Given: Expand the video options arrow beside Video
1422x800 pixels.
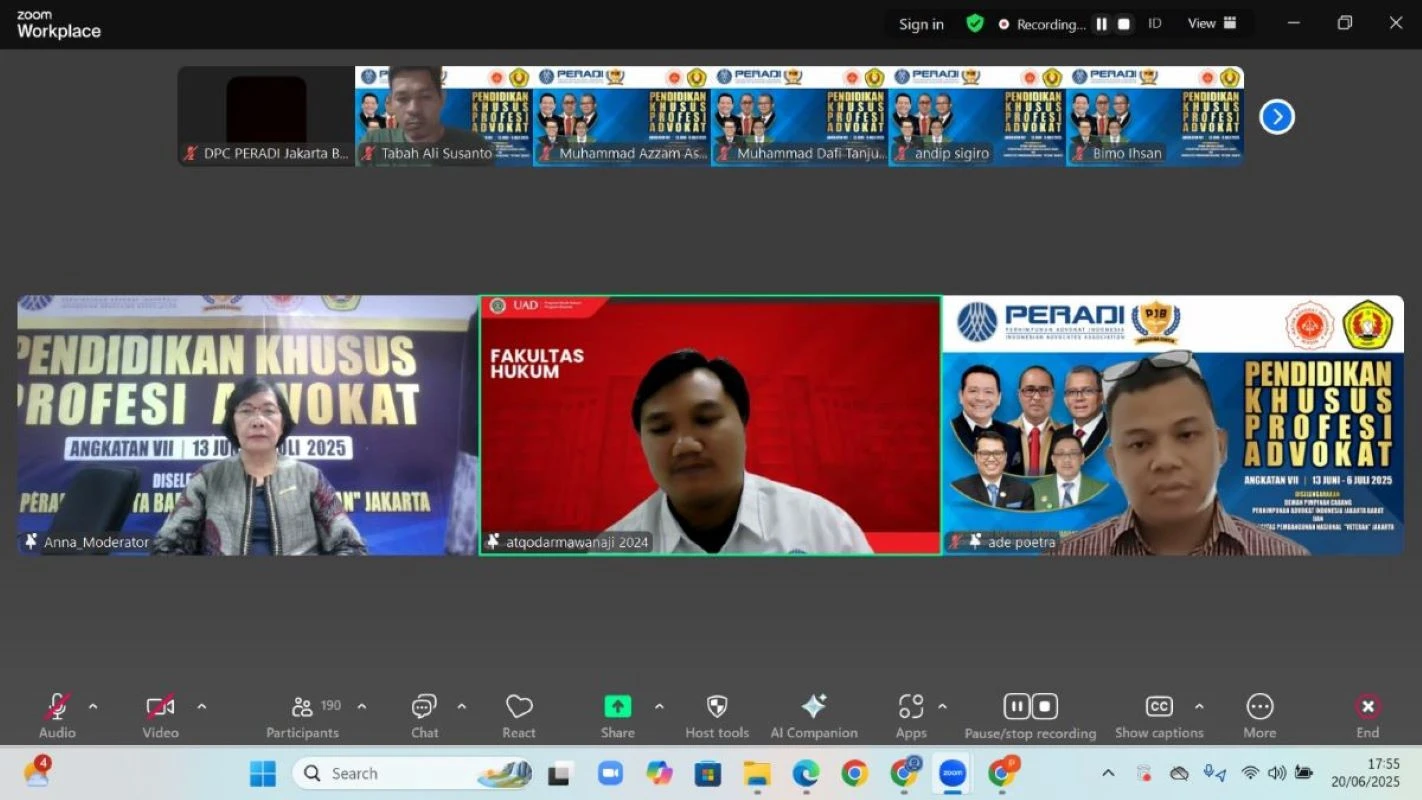Looking at the screenshot, I should (x=201, y=707).
